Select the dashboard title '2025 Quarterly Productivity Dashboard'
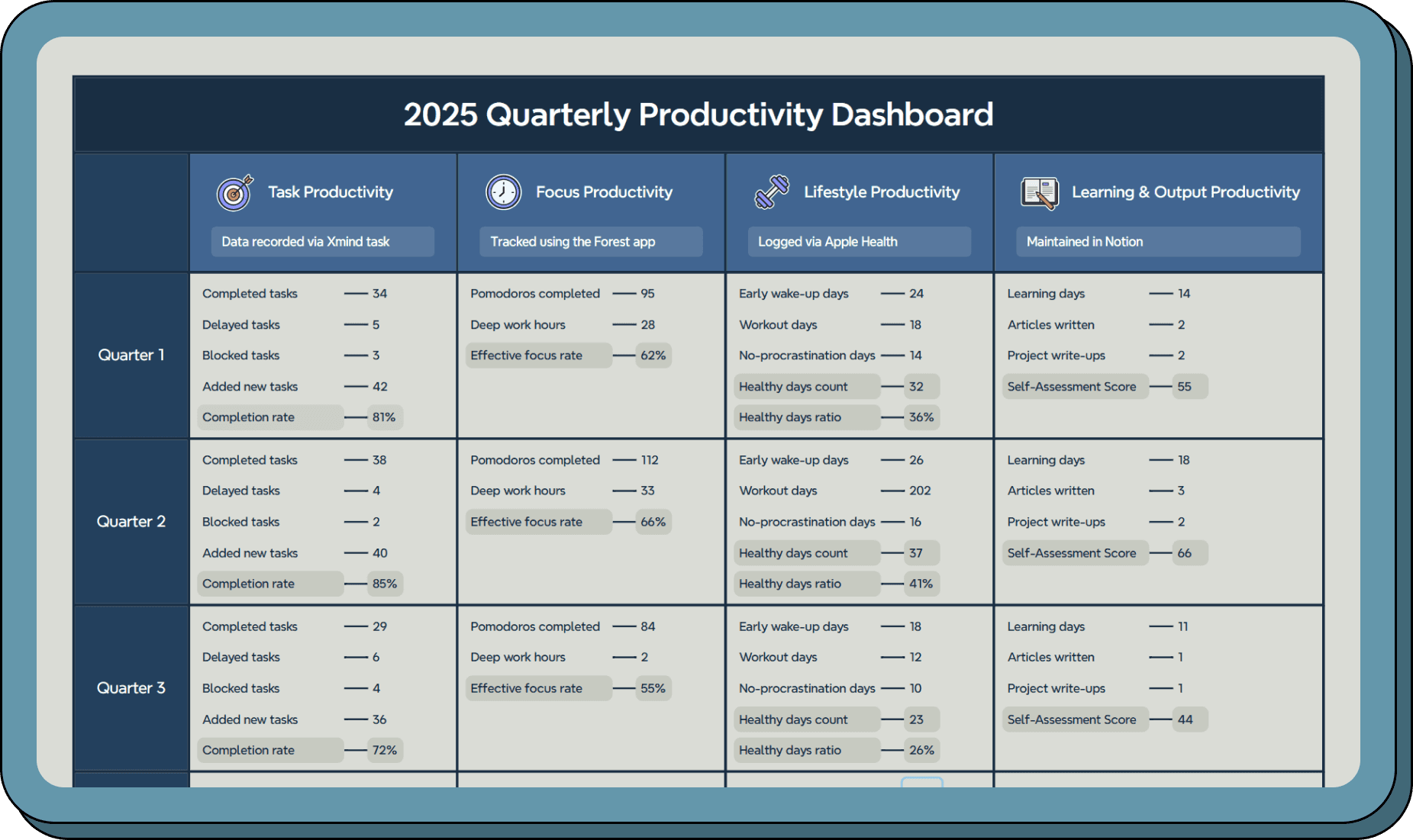The height and width of the screenshot is (840, 1413). (x=698, y=114)
